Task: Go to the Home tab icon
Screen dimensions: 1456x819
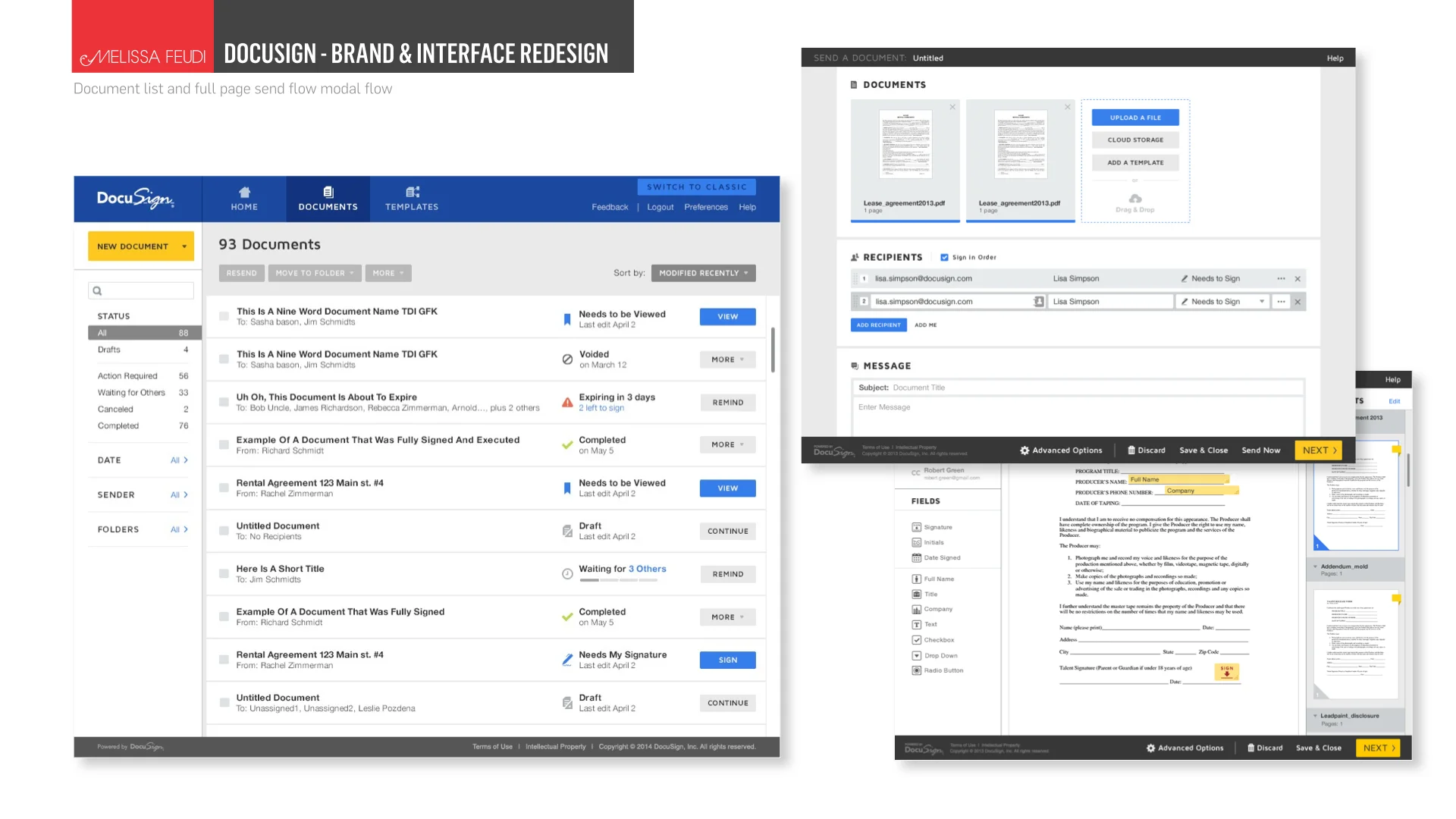Action: coord(244,192)
